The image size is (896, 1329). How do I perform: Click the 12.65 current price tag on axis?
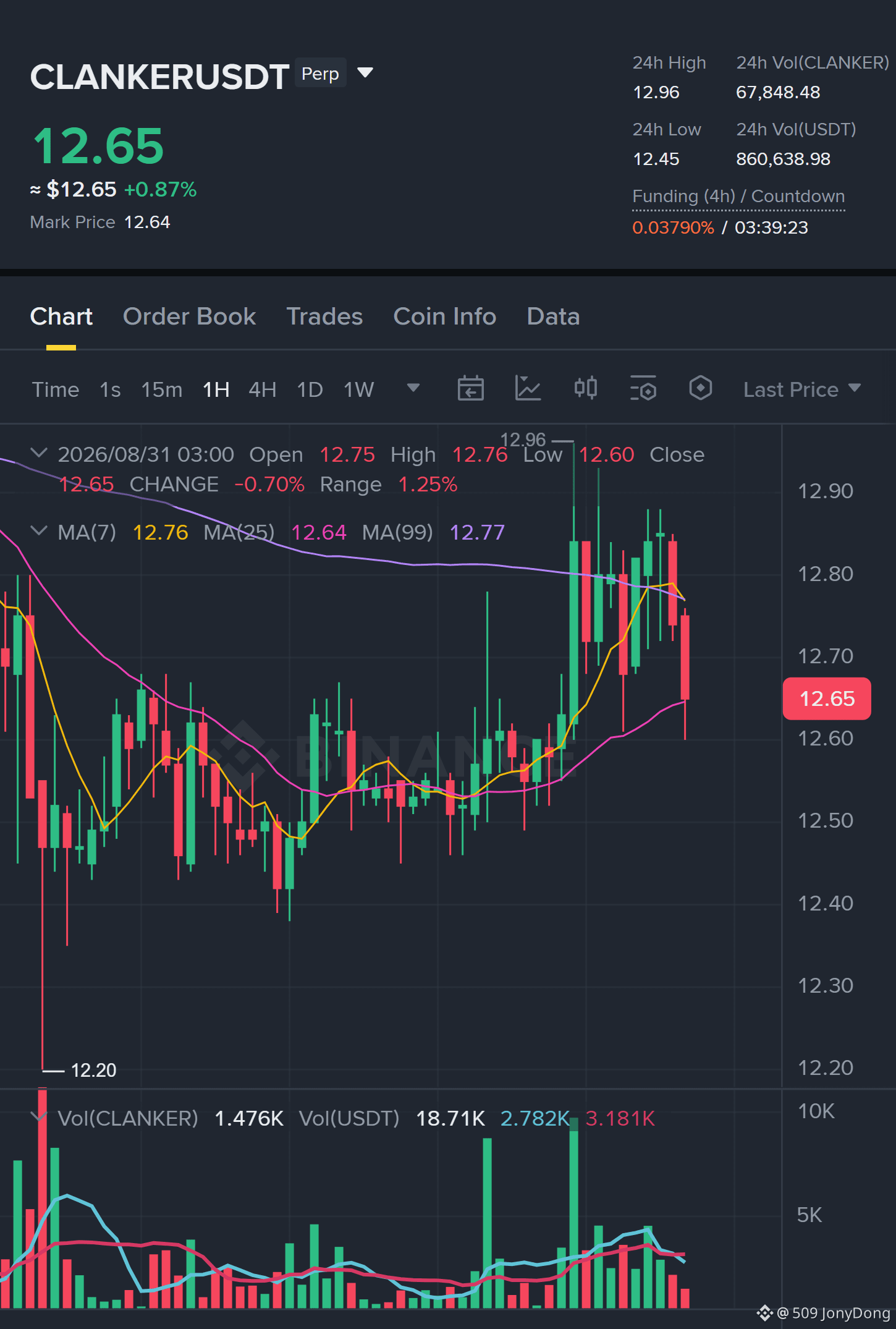(x=827, y=699)
